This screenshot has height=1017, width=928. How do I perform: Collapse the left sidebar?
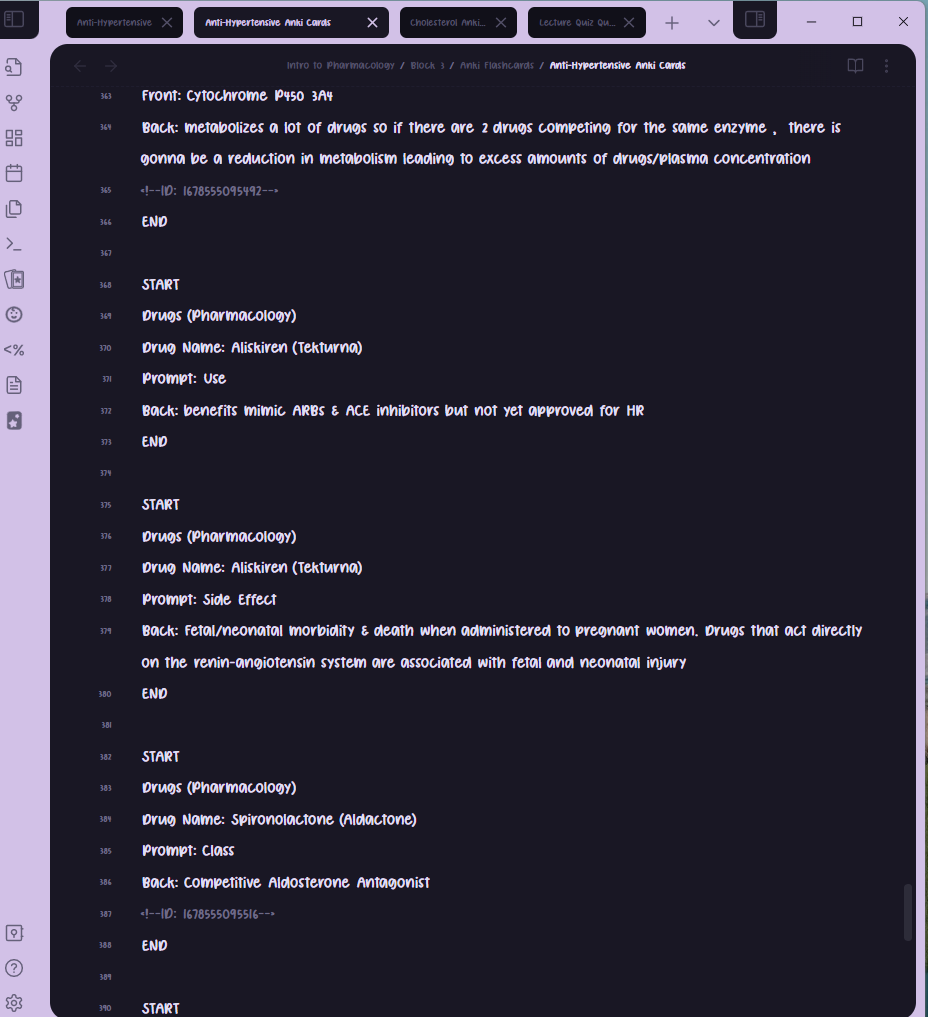point(14,20)
